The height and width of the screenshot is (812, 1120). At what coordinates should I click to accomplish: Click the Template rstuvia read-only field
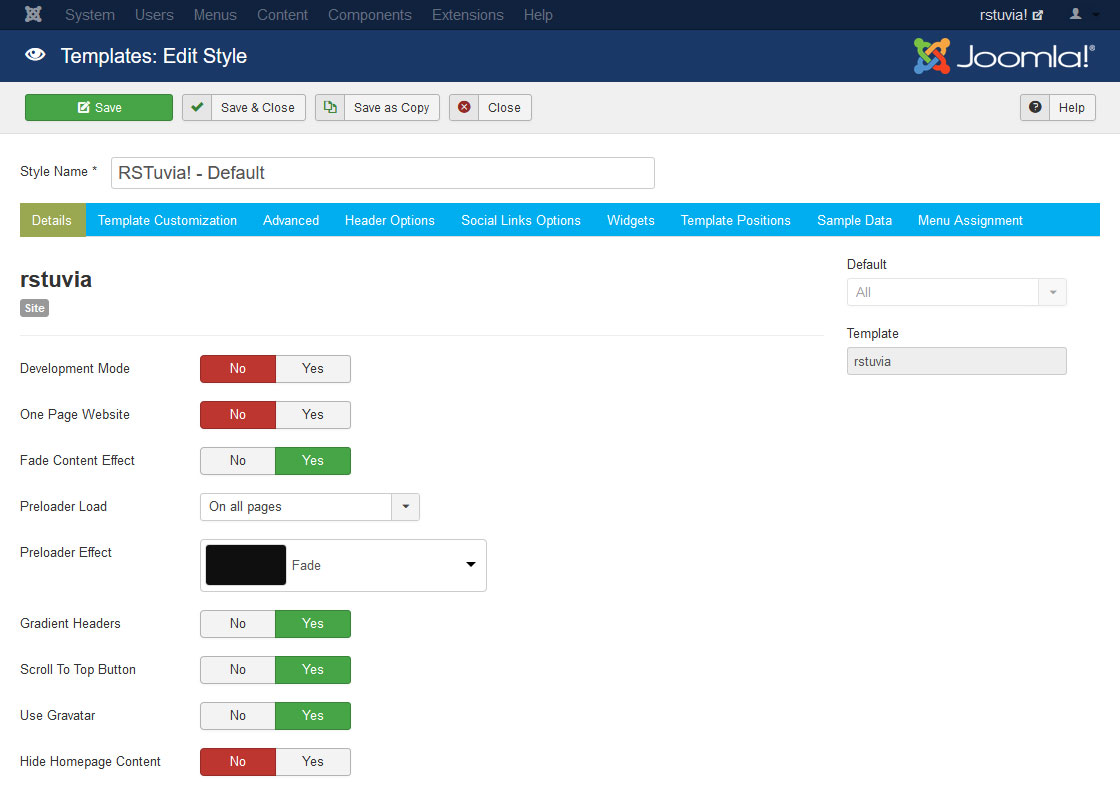click(x=956, y=361)
